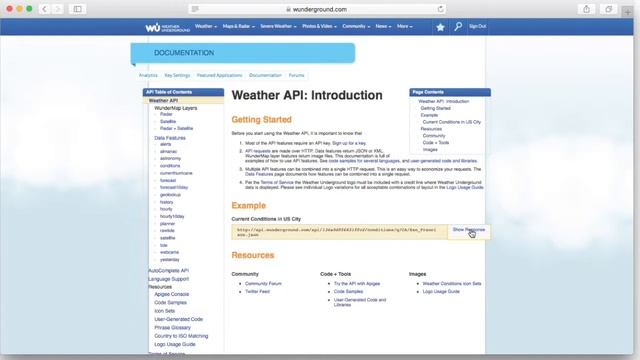This screenshot has width=640, height=360.
Task: Open Country to ISO Matching in sidebar
Action: point(181,336)
